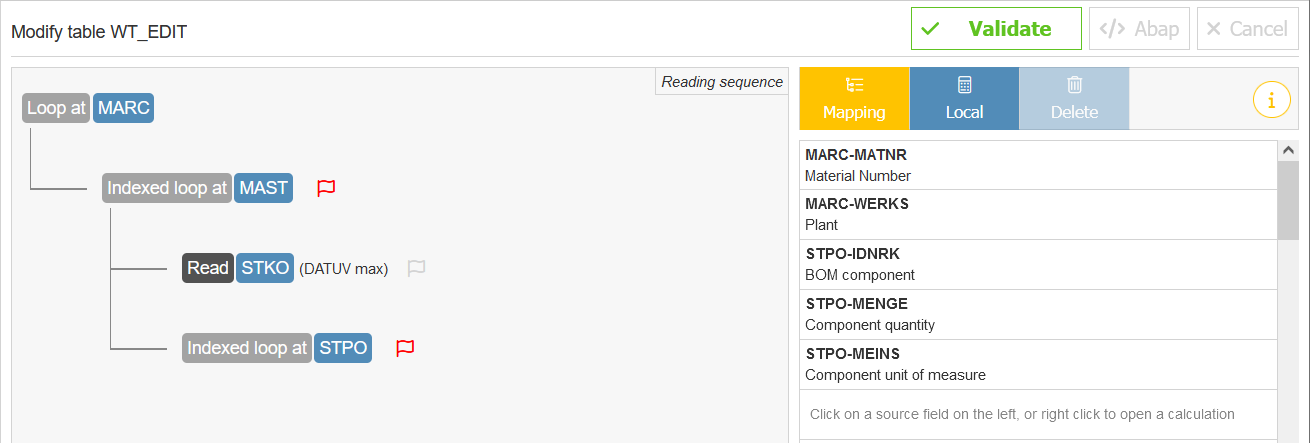Click the Delete trash icon
The image size is (1310, 443).
[1074, 86]
